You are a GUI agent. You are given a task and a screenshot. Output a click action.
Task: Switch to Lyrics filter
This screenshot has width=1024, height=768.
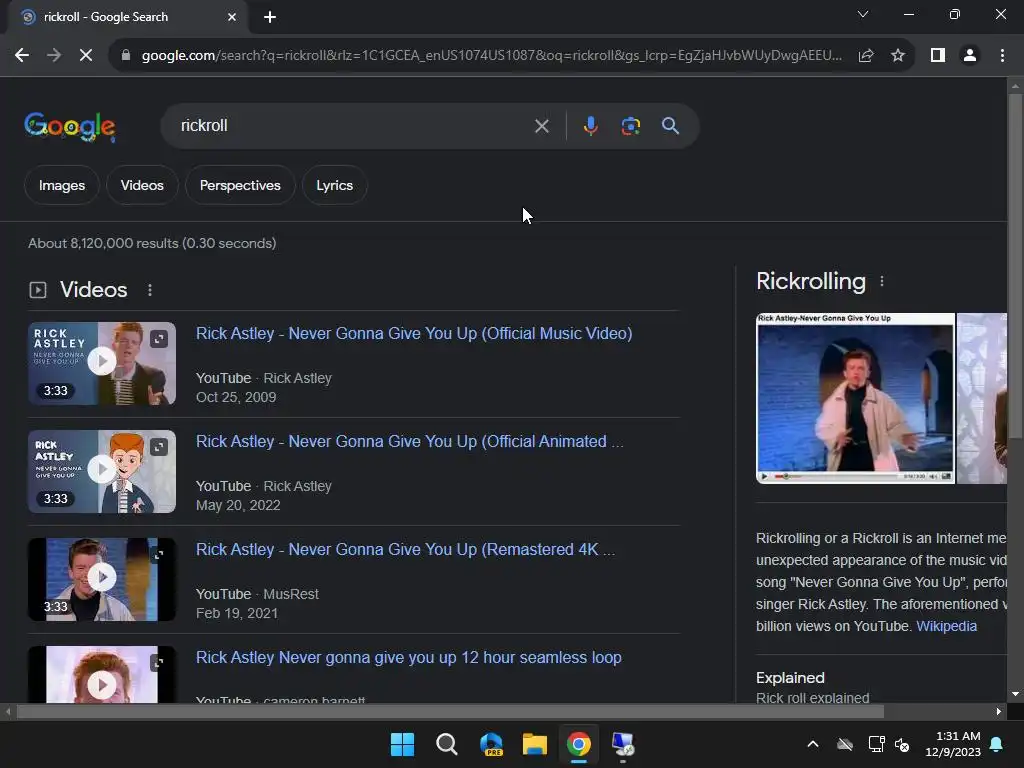point(334,185)
